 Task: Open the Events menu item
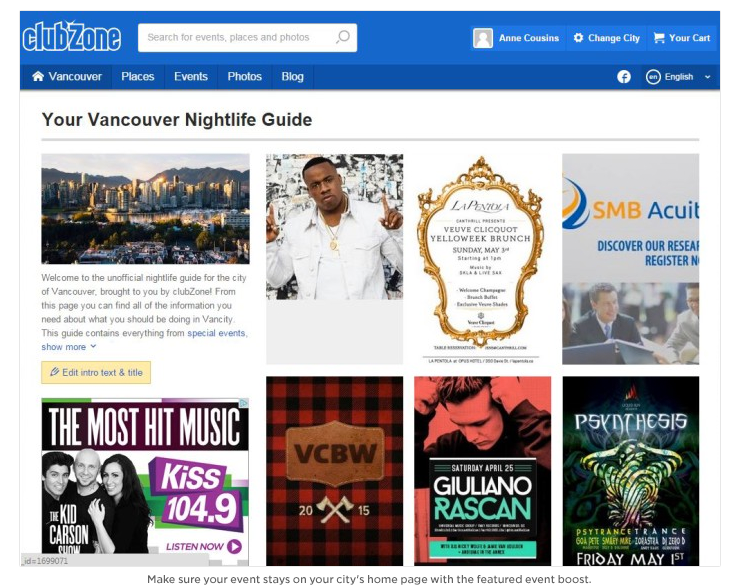click(191, 76)
